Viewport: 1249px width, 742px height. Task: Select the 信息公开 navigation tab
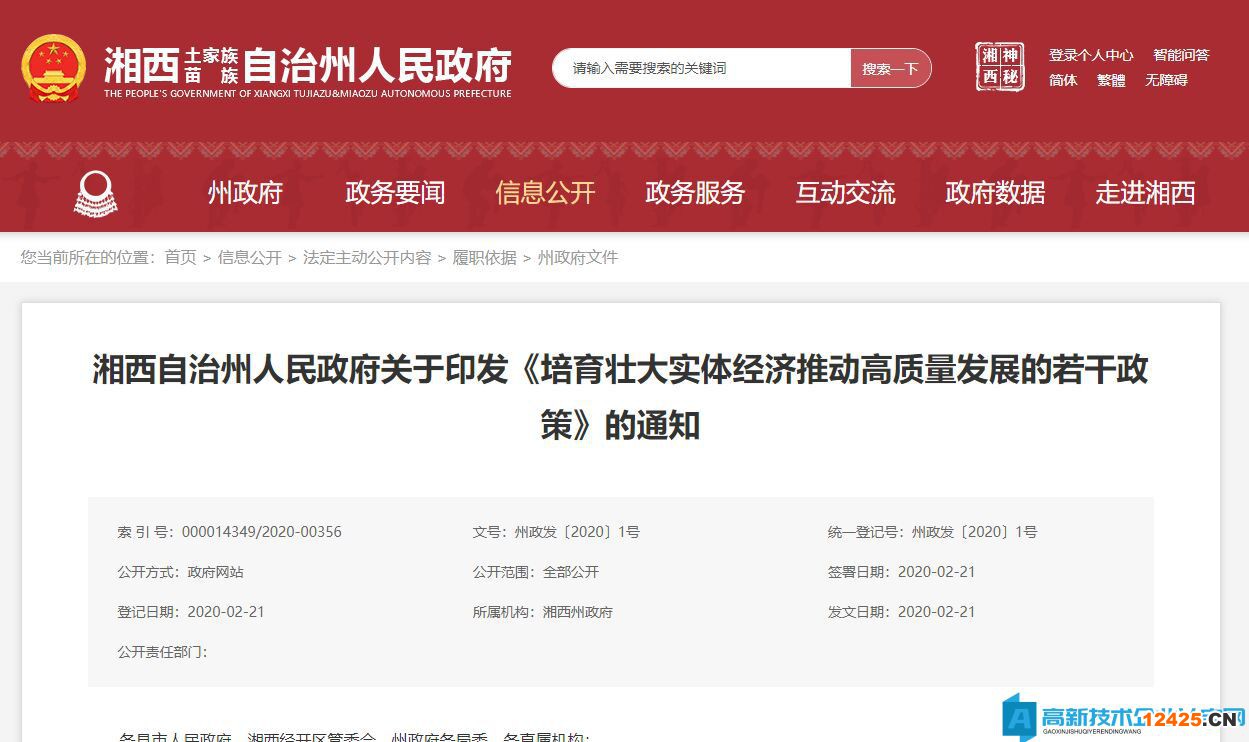[544, 193]
